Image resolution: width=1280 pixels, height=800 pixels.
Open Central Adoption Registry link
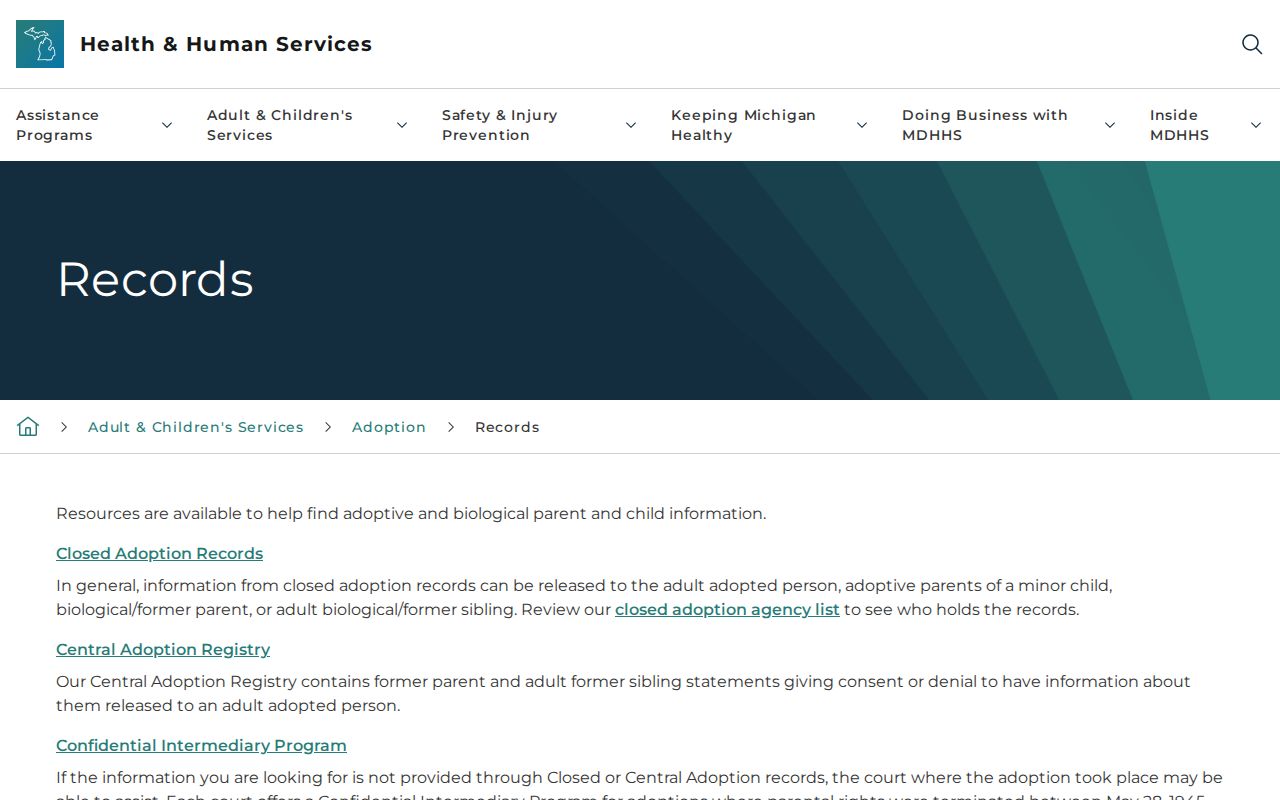pyautogui.click(x=163, y=649)
